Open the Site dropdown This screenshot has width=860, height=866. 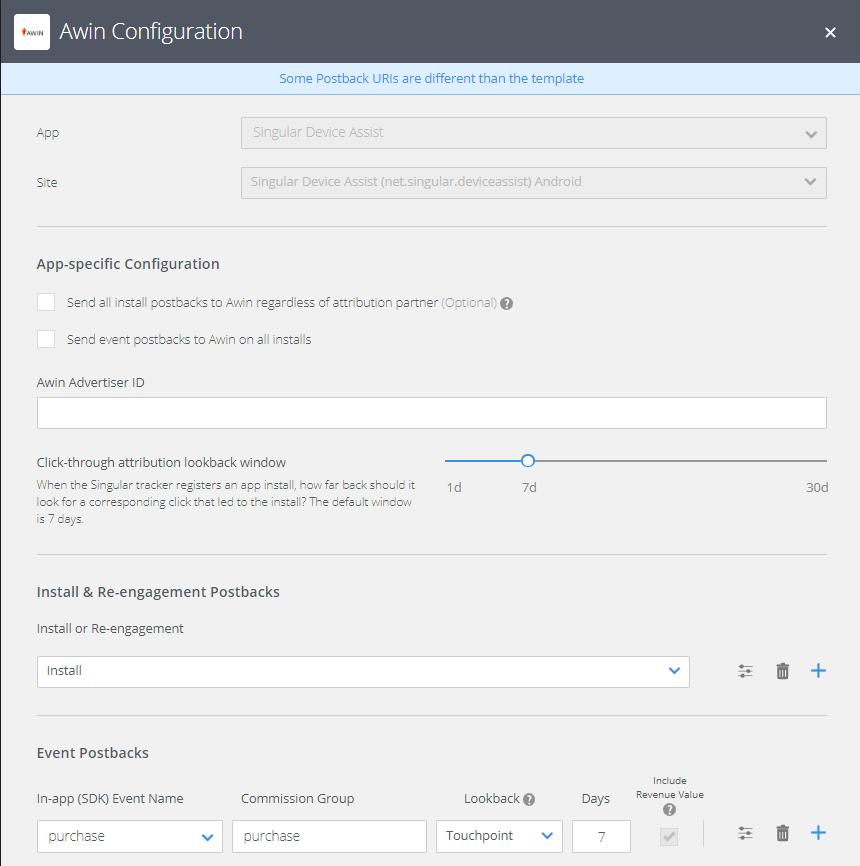click(x=534, y=183)
